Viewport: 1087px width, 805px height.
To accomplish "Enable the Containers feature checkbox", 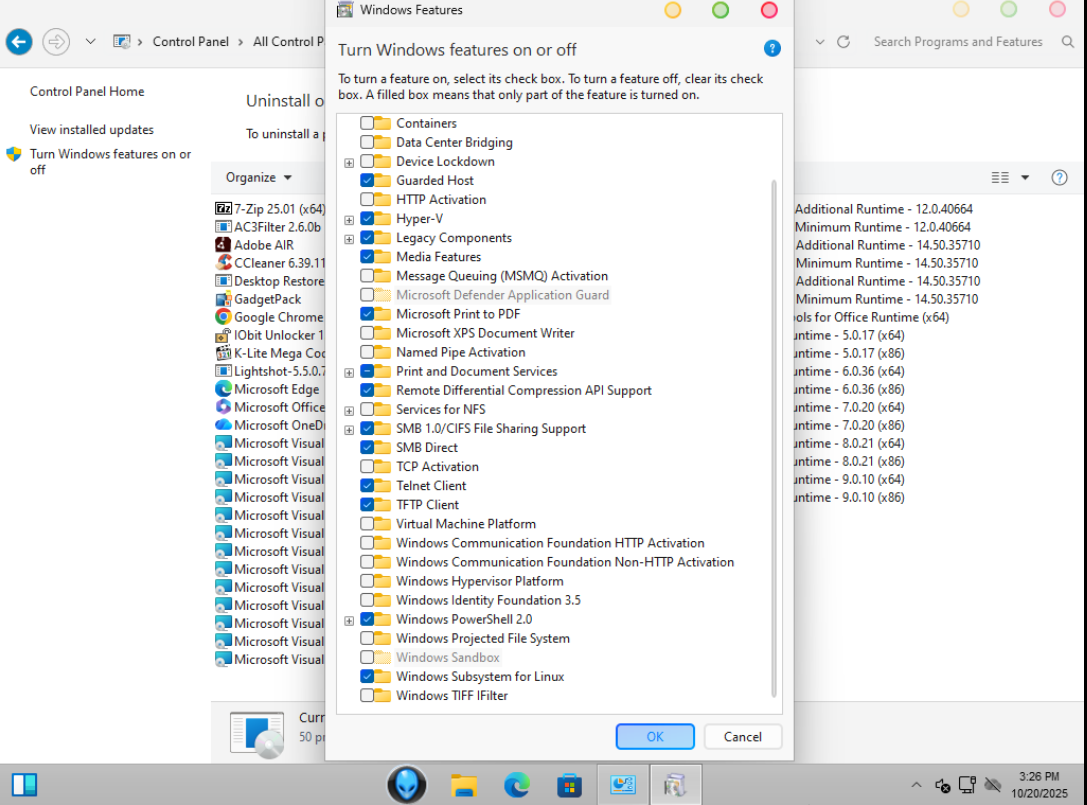I will (x=367, y=123).
